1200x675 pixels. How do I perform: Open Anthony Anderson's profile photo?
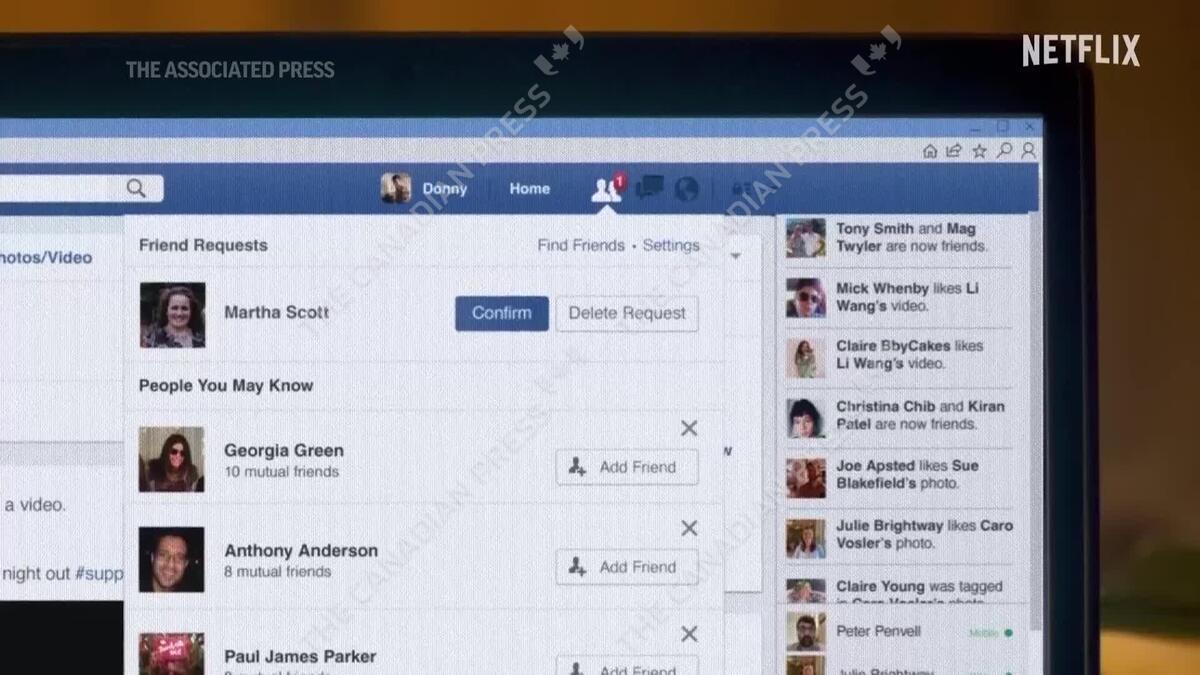(x=171, y=559)
